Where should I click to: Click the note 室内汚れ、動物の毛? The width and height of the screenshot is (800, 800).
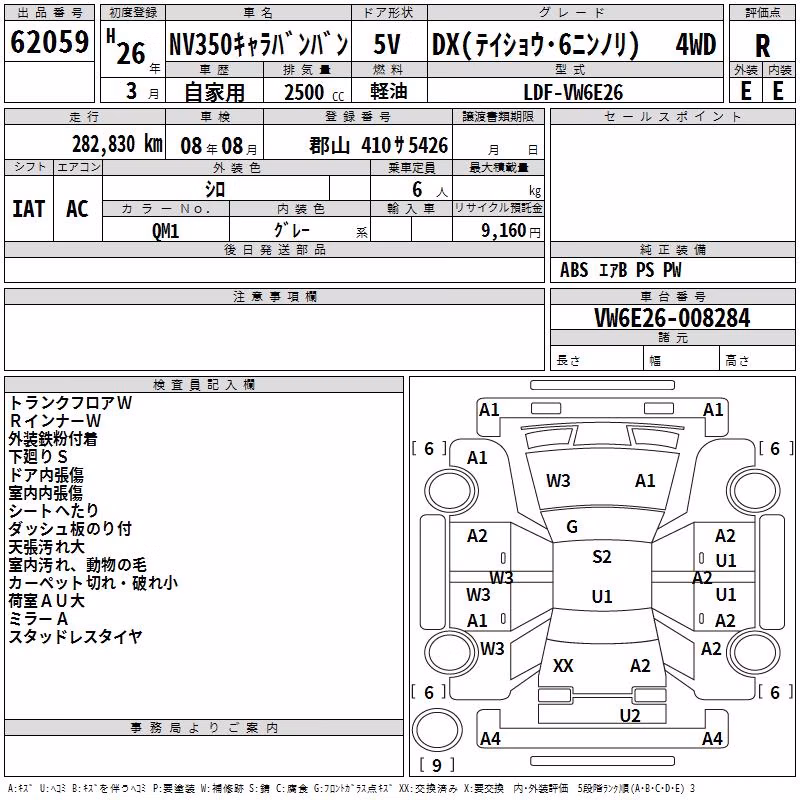78,565
